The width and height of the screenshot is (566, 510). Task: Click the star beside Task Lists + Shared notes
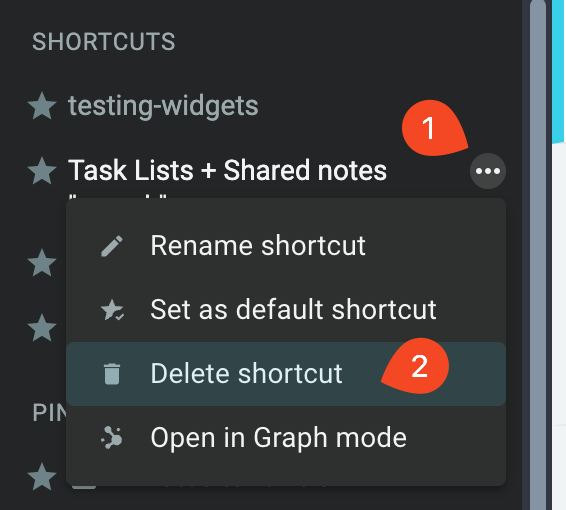(42, 171)
